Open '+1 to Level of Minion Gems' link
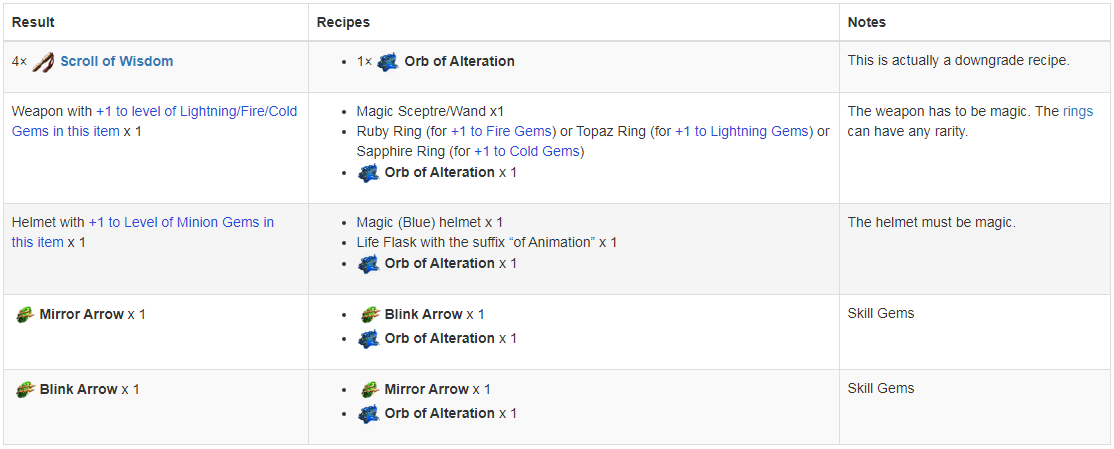 pyautogui.click(x=143, y=232)
